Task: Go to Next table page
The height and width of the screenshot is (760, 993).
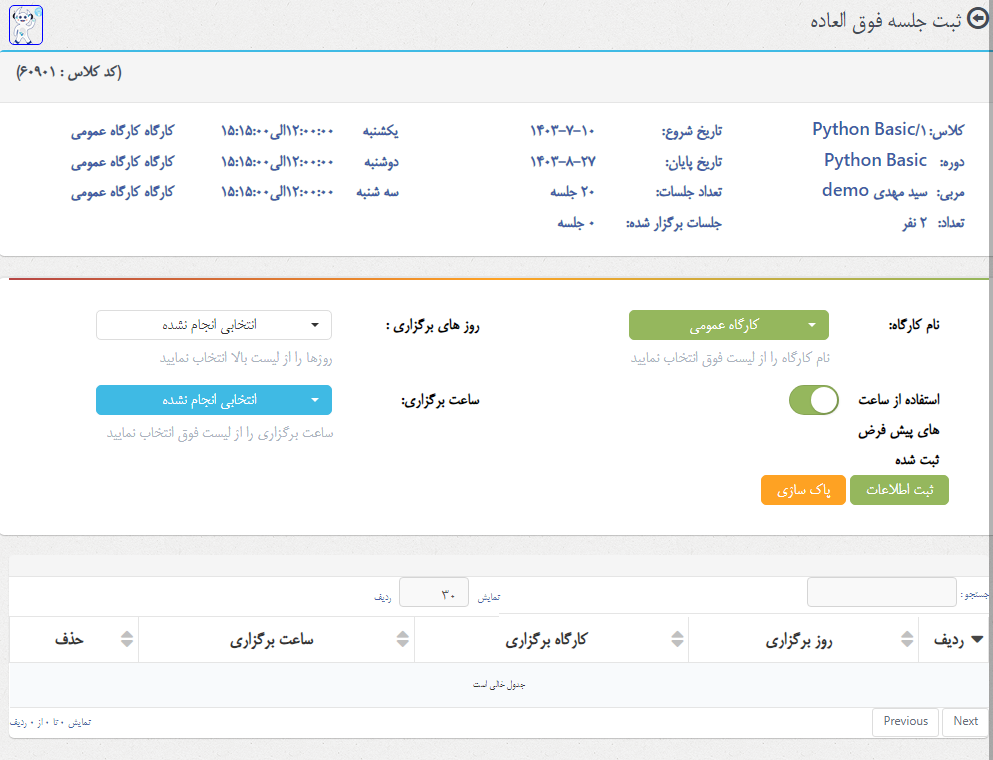Action: (x=965, y=721)
